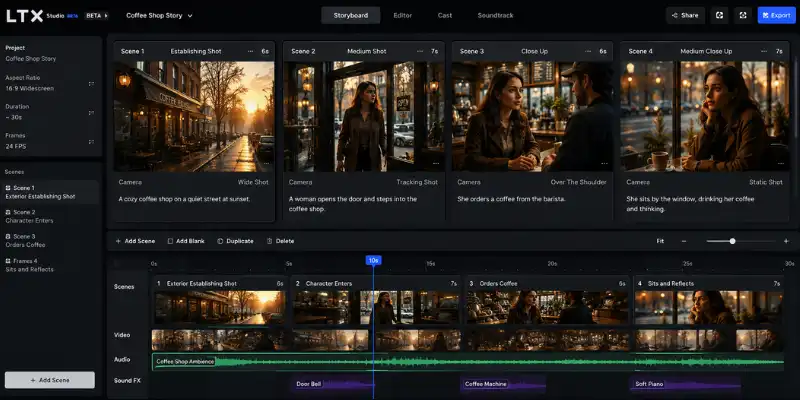Select the Sits and Reflects timeline clip
800x400 pixels.
709,300
